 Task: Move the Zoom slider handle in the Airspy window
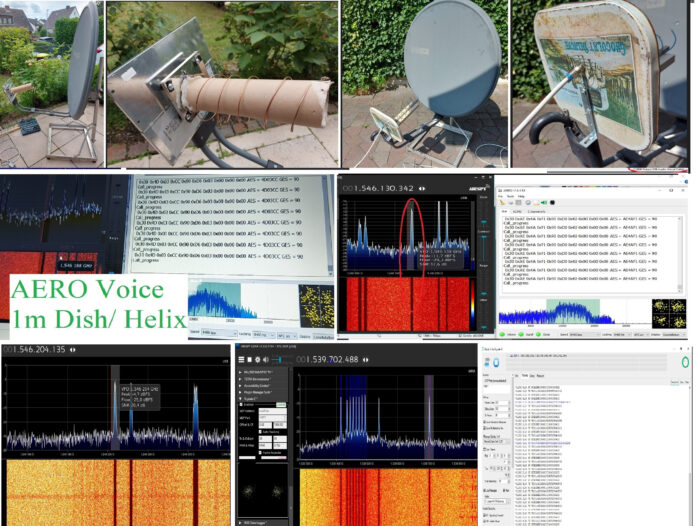coord(484,221)
